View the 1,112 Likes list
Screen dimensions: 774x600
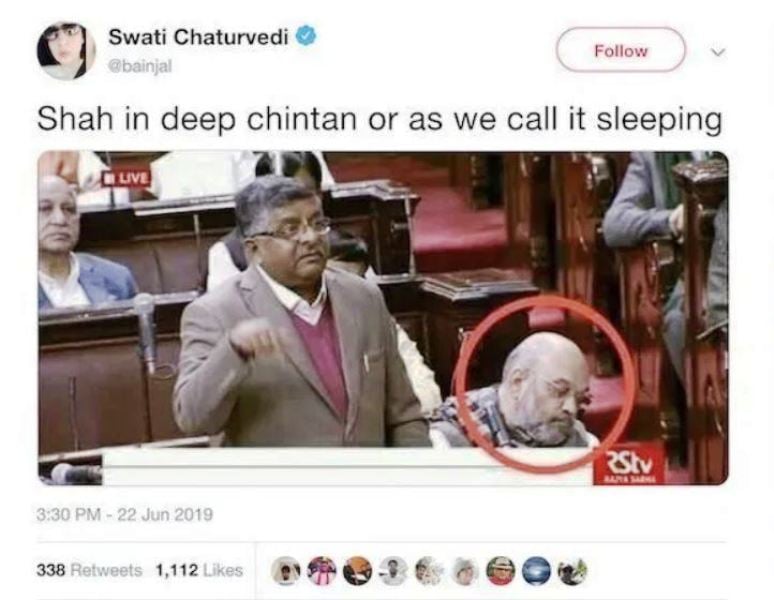pyautogui.click(x=199, y=570)
